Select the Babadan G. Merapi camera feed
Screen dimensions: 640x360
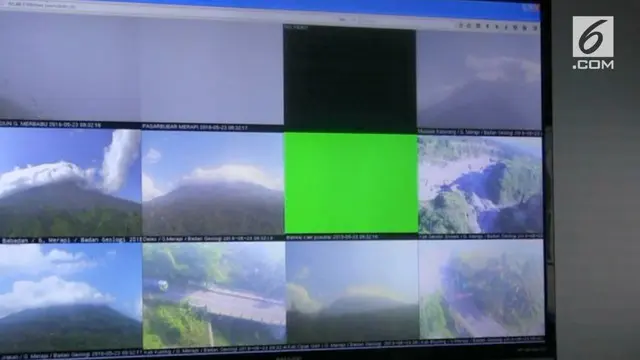pos(70,182)
